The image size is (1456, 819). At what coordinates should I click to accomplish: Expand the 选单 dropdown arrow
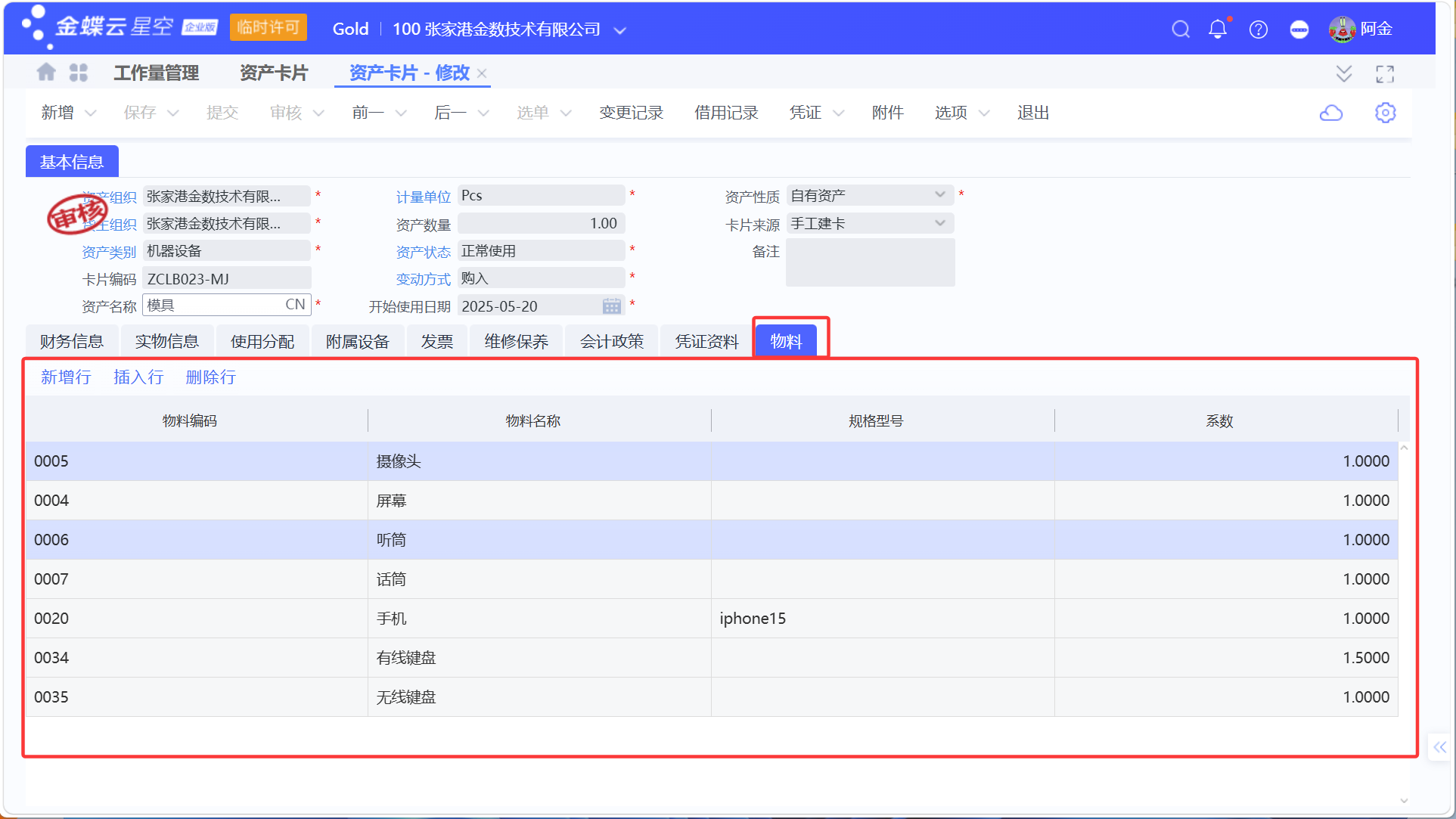tap(566, 113)
